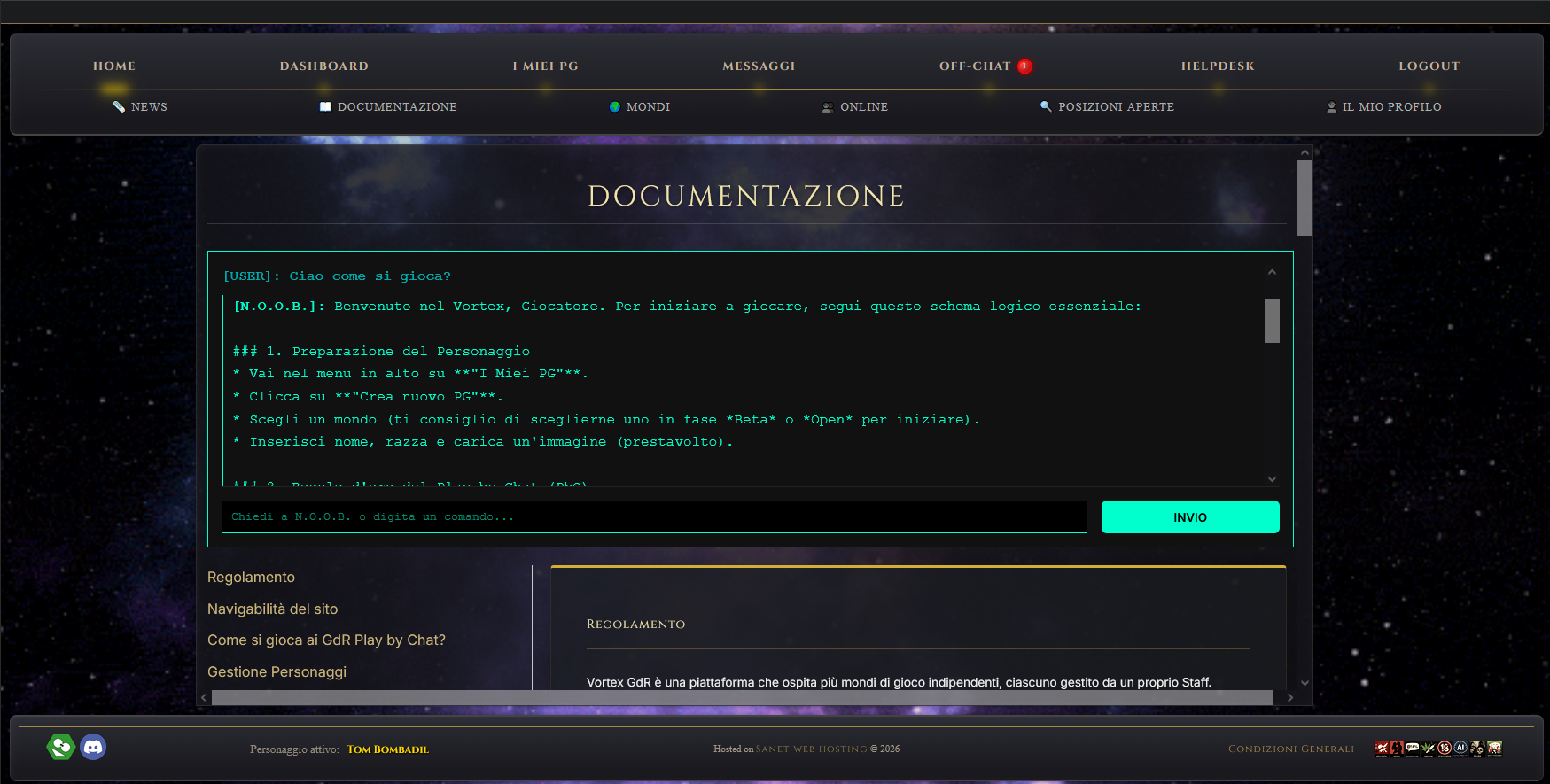Viewport: 1550px width, 784px height.
Task: Click the chat box scroll-up arrow
Action: pyautogui.click(x=1272, y=272)
